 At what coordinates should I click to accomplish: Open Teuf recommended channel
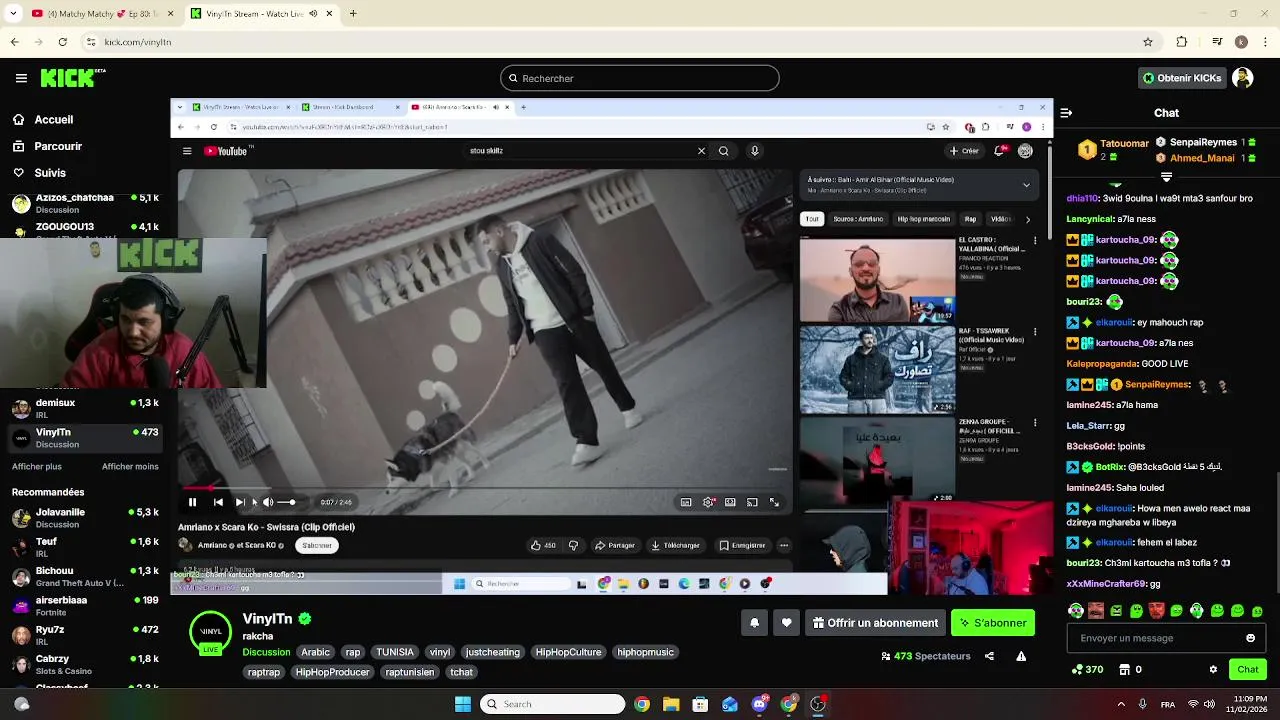pyautogui.click(x=85, y=547)
